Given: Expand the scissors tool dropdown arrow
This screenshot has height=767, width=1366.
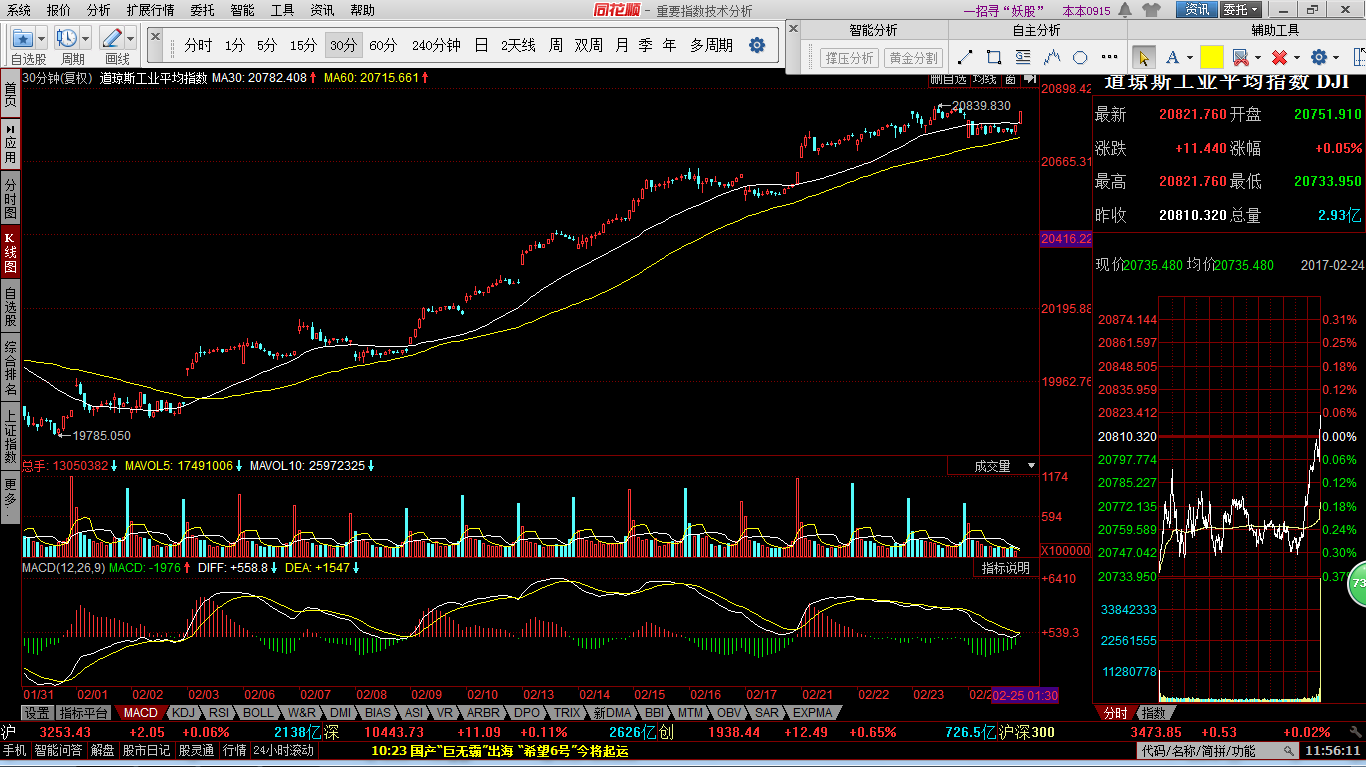Looking at the screenshot, I should click(1258, 57).
